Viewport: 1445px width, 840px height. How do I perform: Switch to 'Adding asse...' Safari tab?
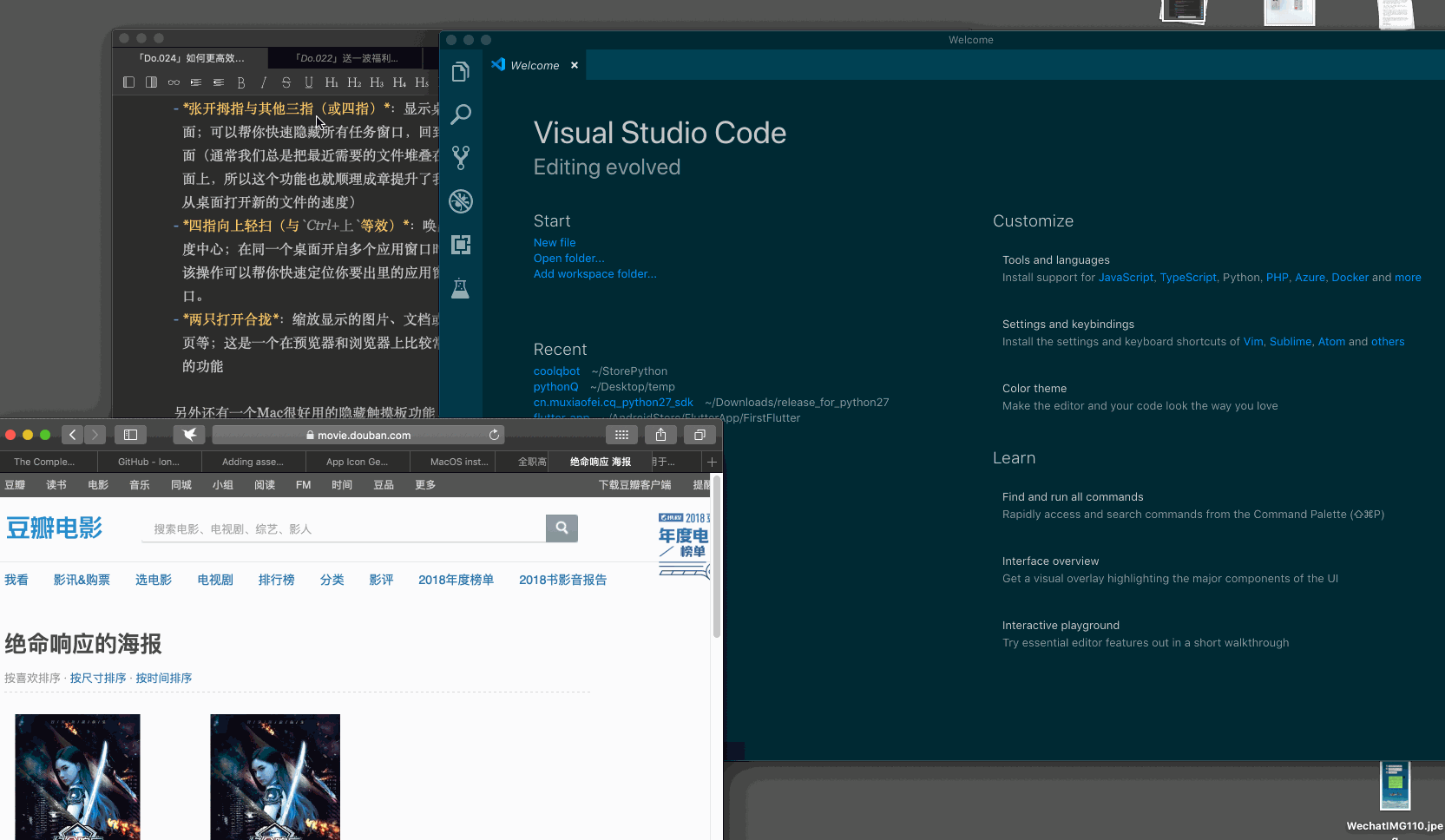tap(253, 462)
